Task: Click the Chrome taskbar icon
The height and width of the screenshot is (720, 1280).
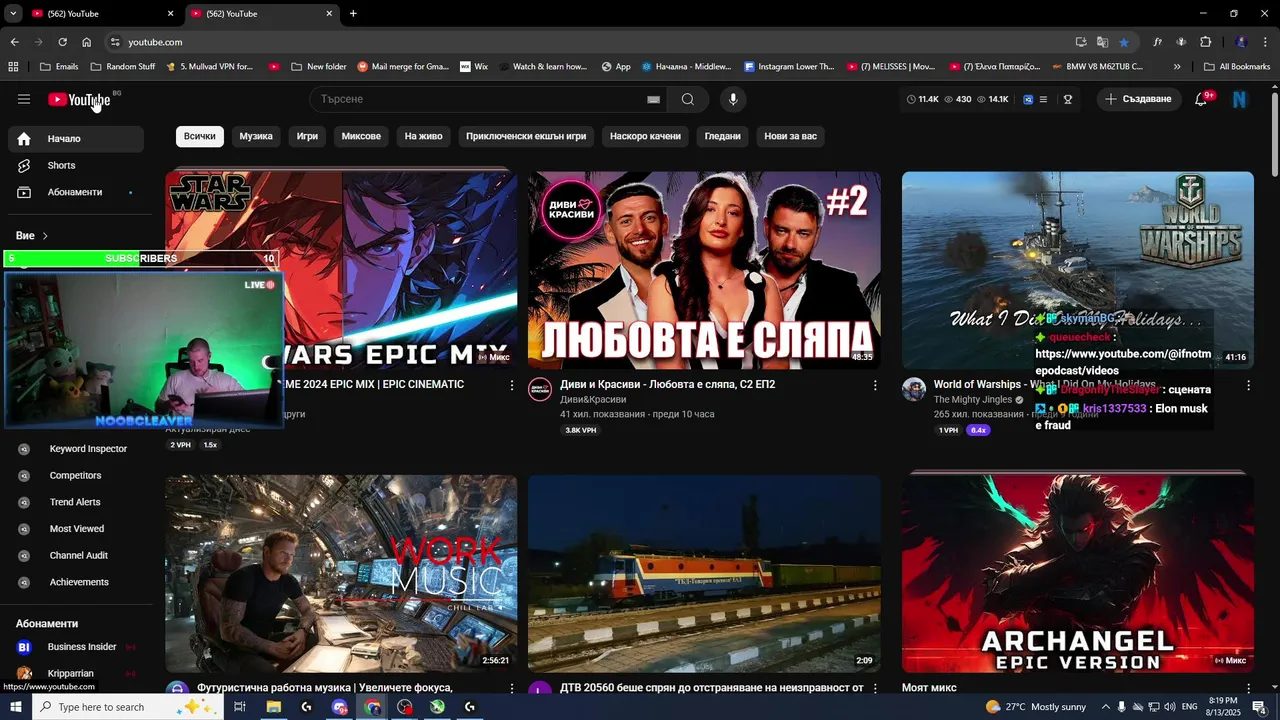Action: (x=372, y=707)
